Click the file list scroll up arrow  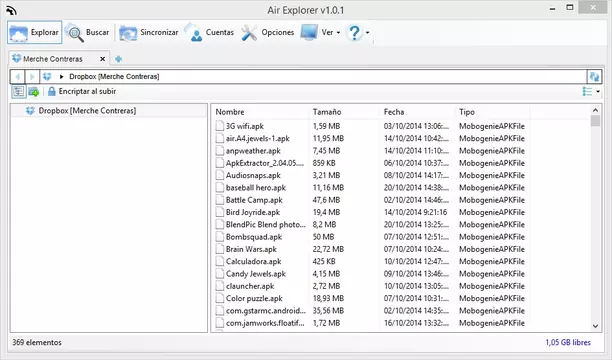pos(595,110)
